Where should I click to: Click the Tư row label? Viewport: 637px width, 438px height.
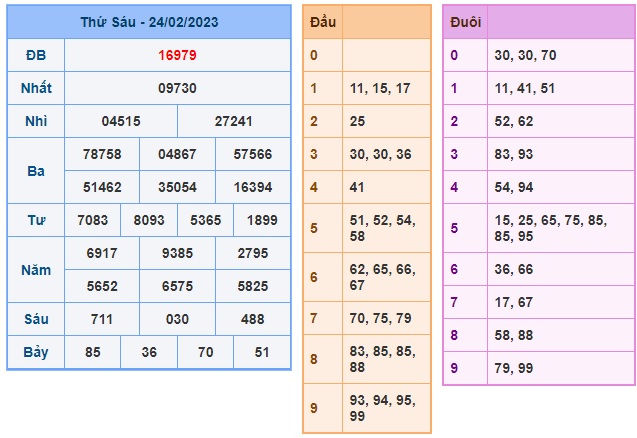click(x=36, y=220)
